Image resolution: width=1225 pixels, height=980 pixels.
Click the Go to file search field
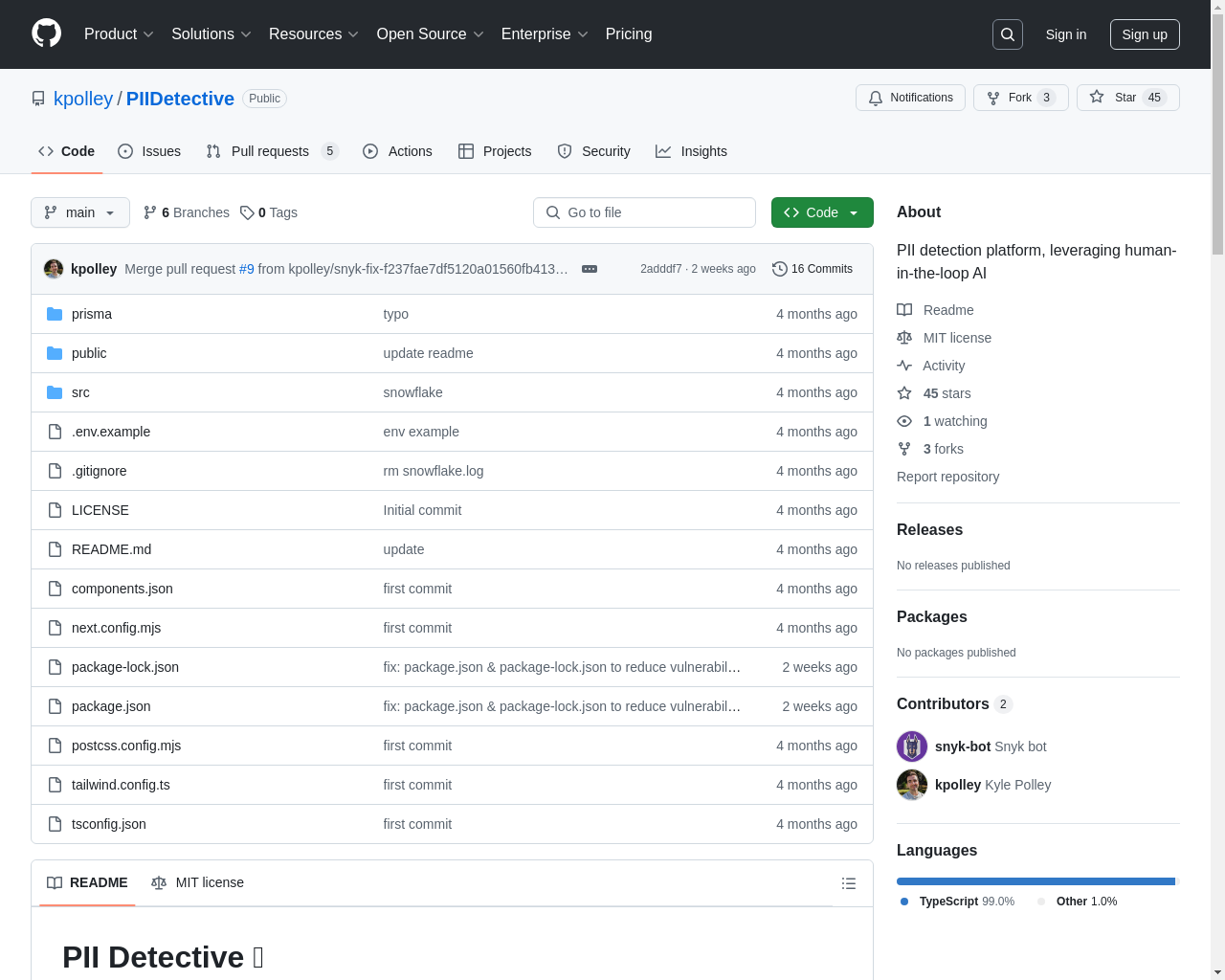[644, 212]
